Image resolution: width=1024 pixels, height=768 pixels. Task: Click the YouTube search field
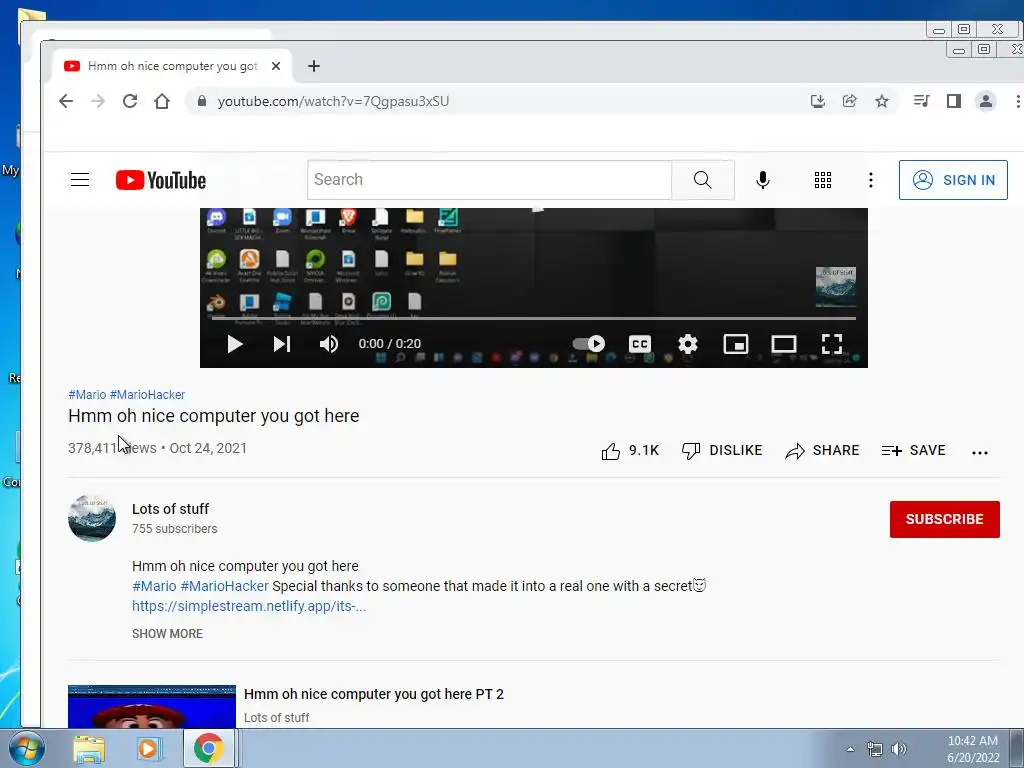click(489, 180)
